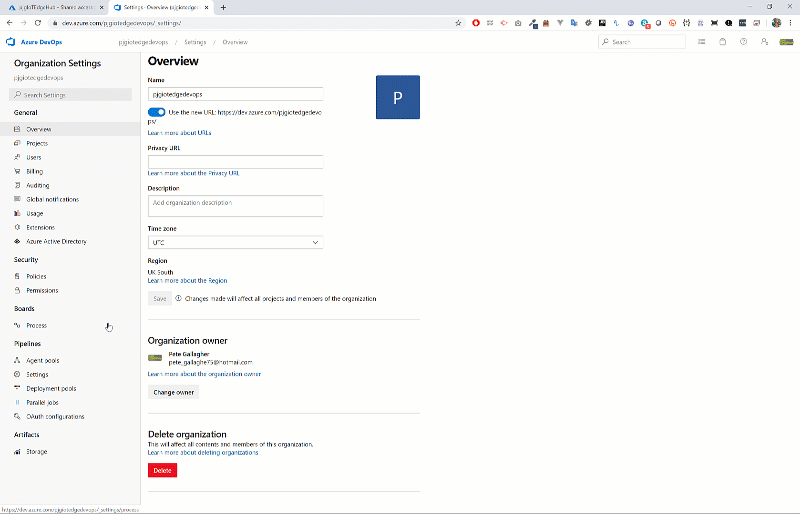Click the Usage sidebar icon

coord(17,213)
